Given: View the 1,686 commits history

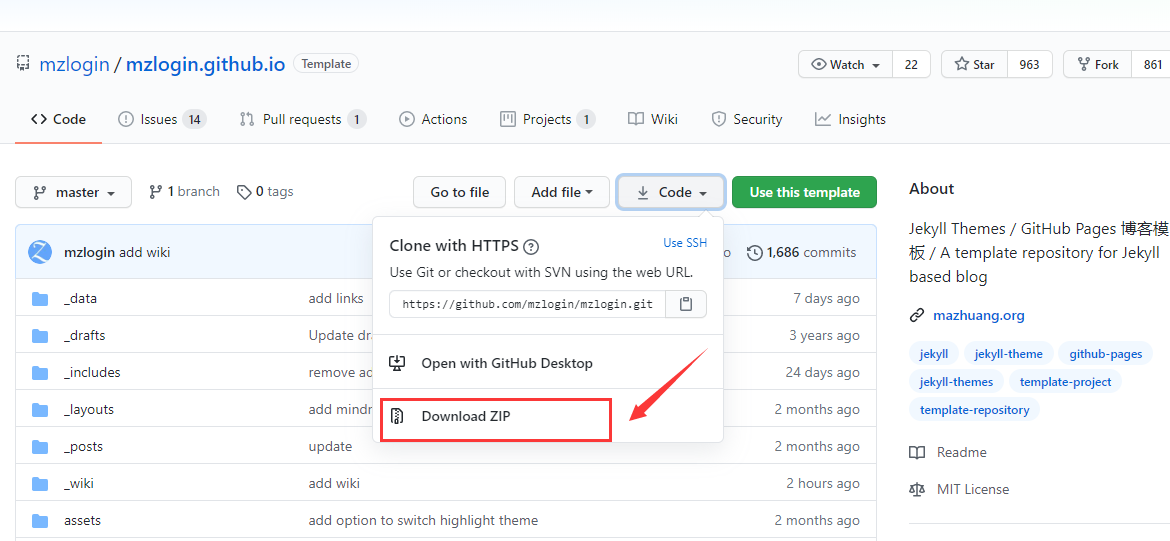Looking at the screenshot, I should click(x=801, y=252).
